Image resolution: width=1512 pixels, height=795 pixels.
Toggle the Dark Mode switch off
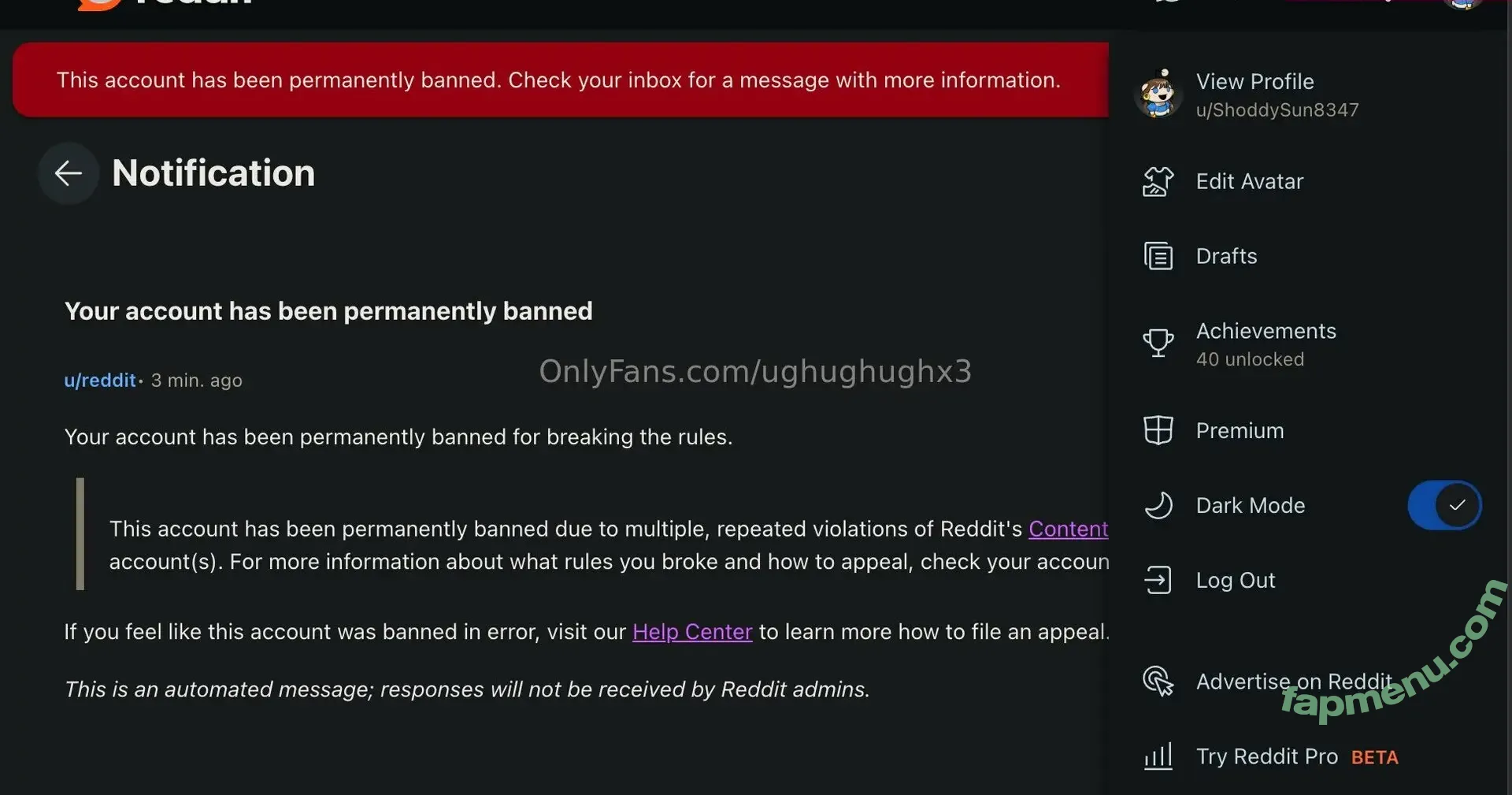coord(1444,506)
